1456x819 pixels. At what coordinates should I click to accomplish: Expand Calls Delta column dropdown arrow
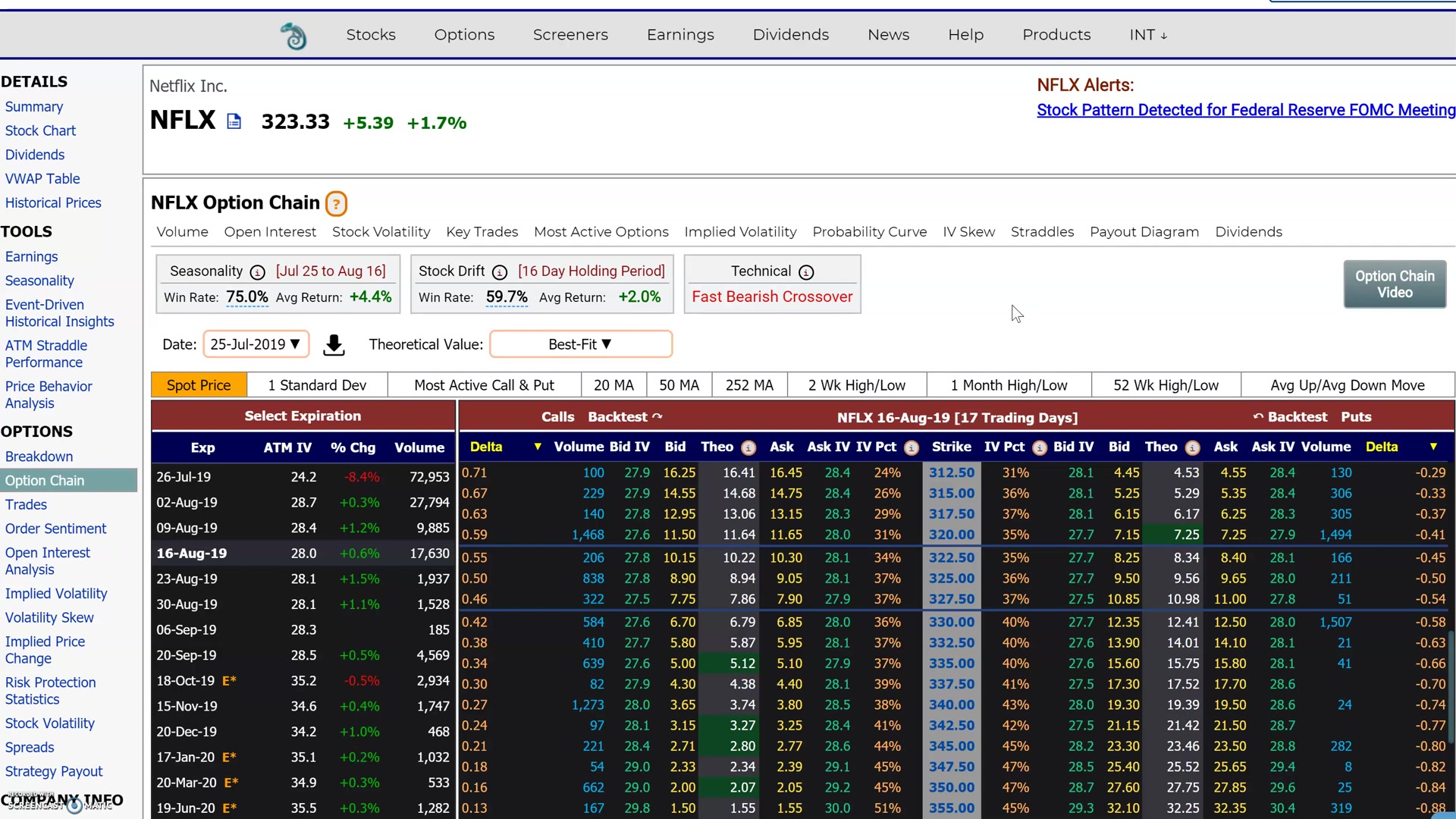click(538, 447)
